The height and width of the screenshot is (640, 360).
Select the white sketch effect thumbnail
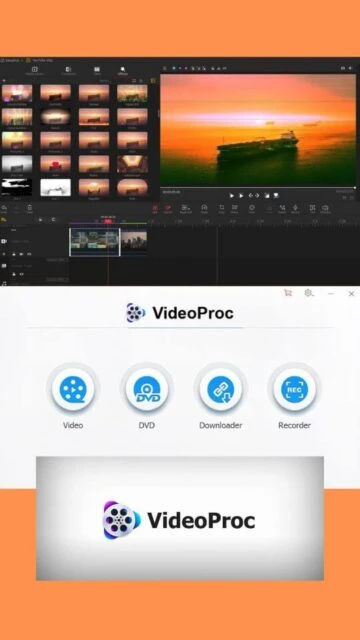55,188
